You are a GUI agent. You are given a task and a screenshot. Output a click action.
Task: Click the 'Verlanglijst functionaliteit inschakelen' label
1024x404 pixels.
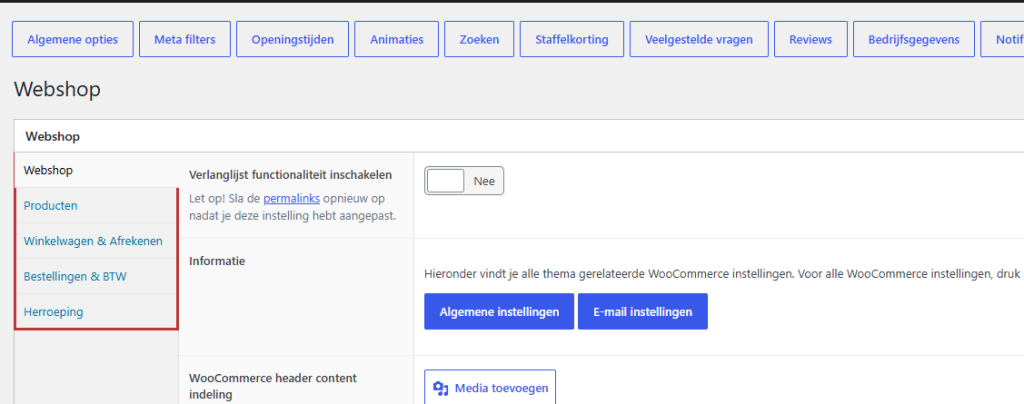pos(290,175)
